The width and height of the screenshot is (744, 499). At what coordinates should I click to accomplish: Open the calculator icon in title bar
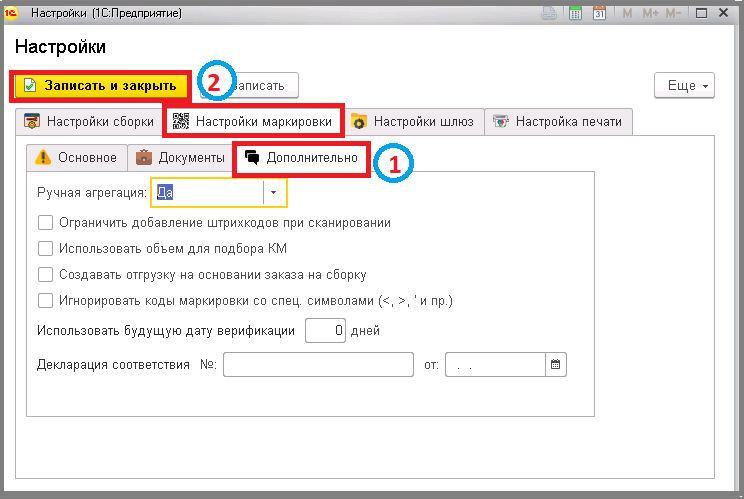tap(575, 13)
